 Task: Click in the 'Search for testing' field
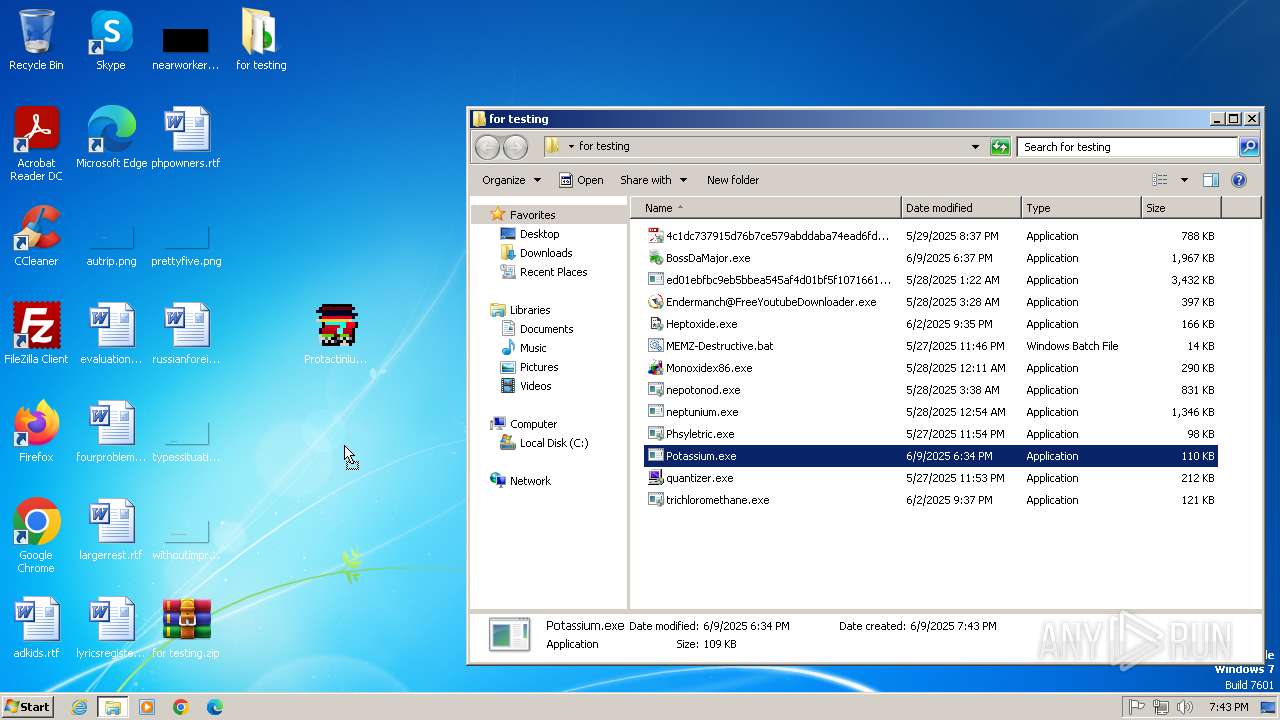pyautogui.click(x=1128, y=147)
